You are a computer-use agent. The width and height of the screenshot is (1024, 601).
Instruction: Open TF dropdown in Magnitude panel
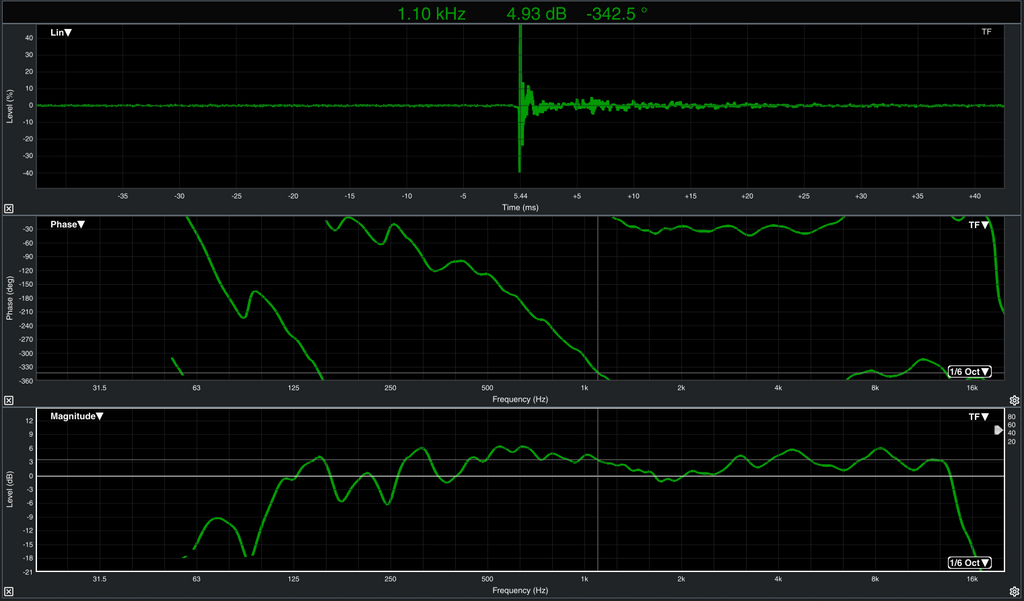(978, 416)
